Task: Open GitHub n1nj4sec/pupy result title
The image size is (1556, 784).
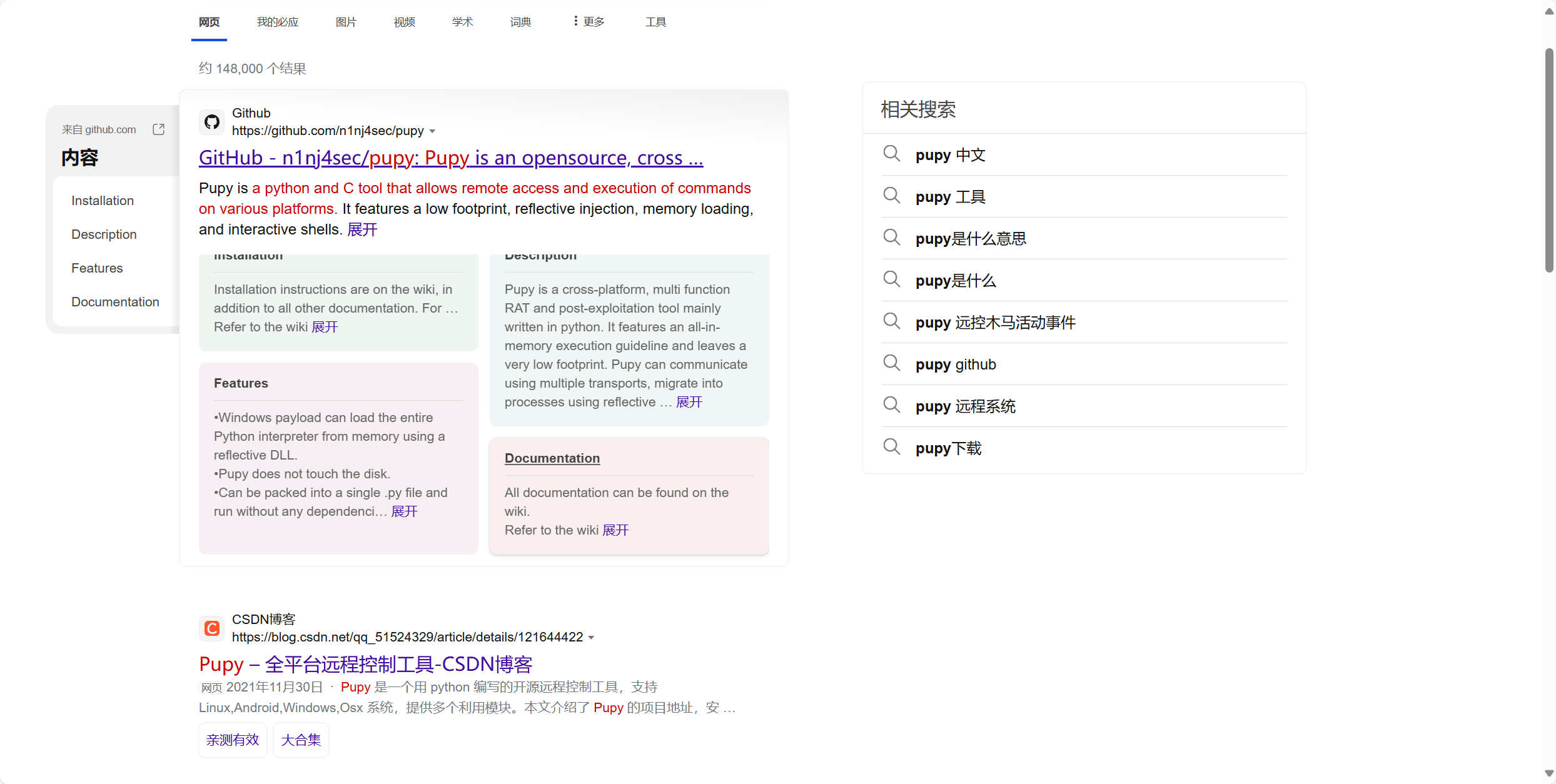Action: tap(450, 158)
